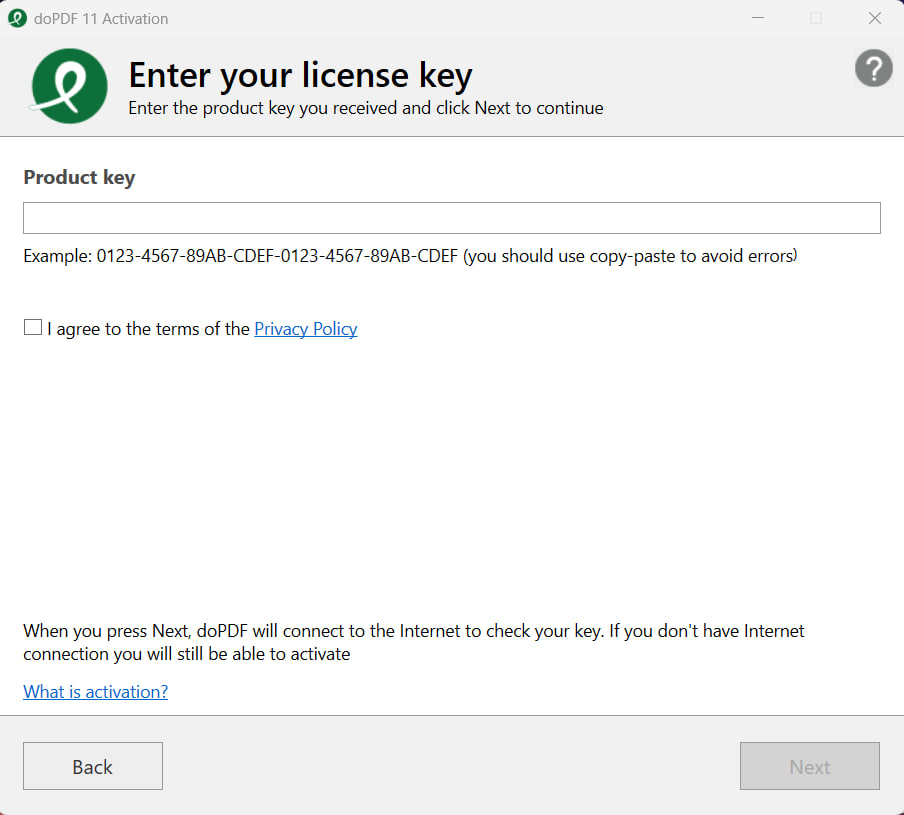Click the Internet connection notice paragraph
The height and width of the screenshot is (815, 904).
tap(413, 642)
